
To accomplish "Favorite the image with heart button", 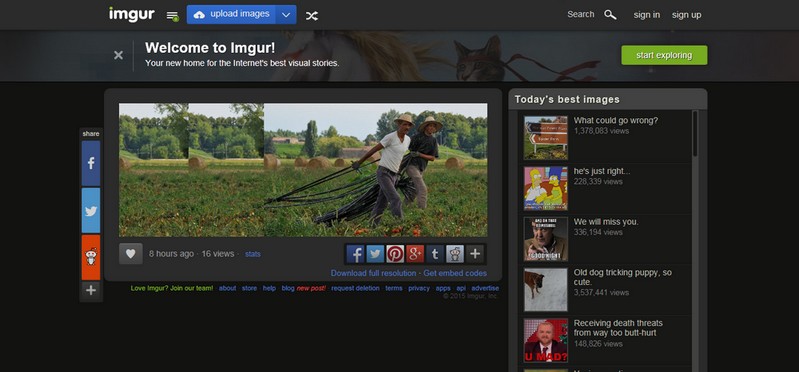I will tap(130, 254).
